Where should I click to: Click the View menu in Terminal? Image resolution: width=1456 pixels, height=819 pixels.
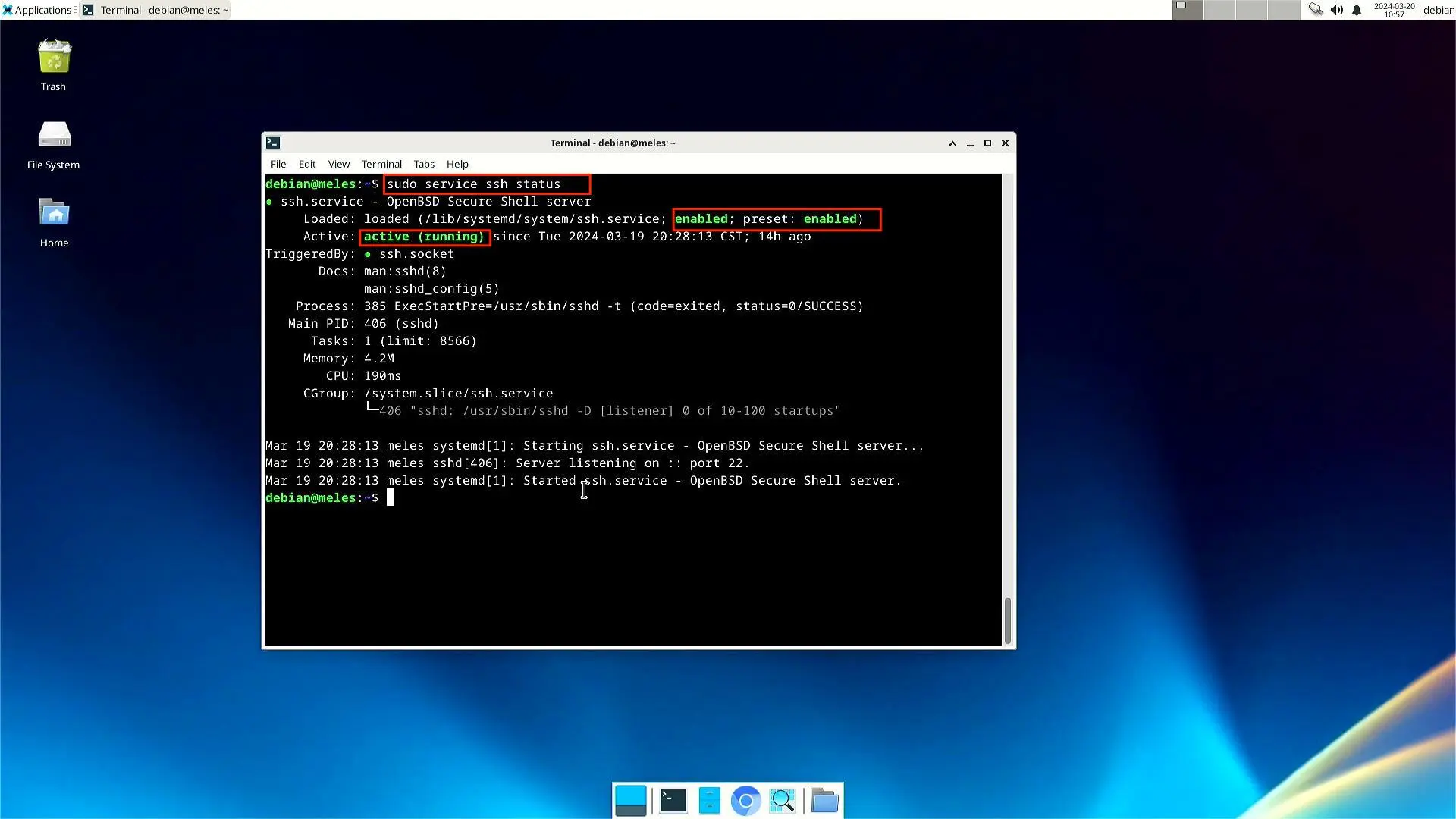(338, 163)
